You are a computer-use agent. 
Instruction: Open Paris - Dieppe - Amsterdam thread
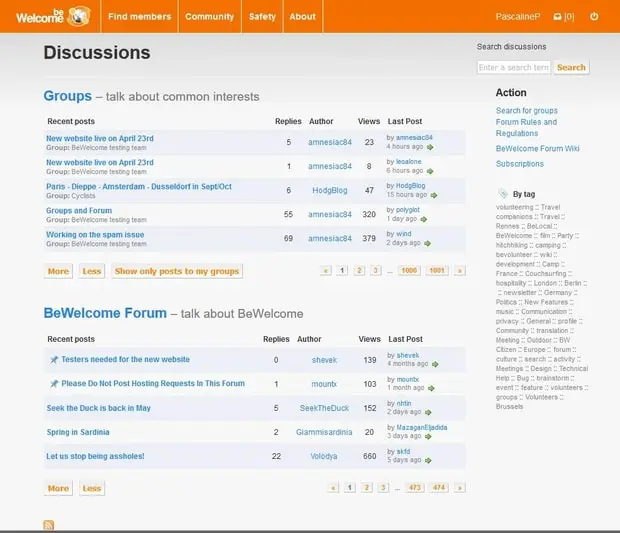pos(139,187)
